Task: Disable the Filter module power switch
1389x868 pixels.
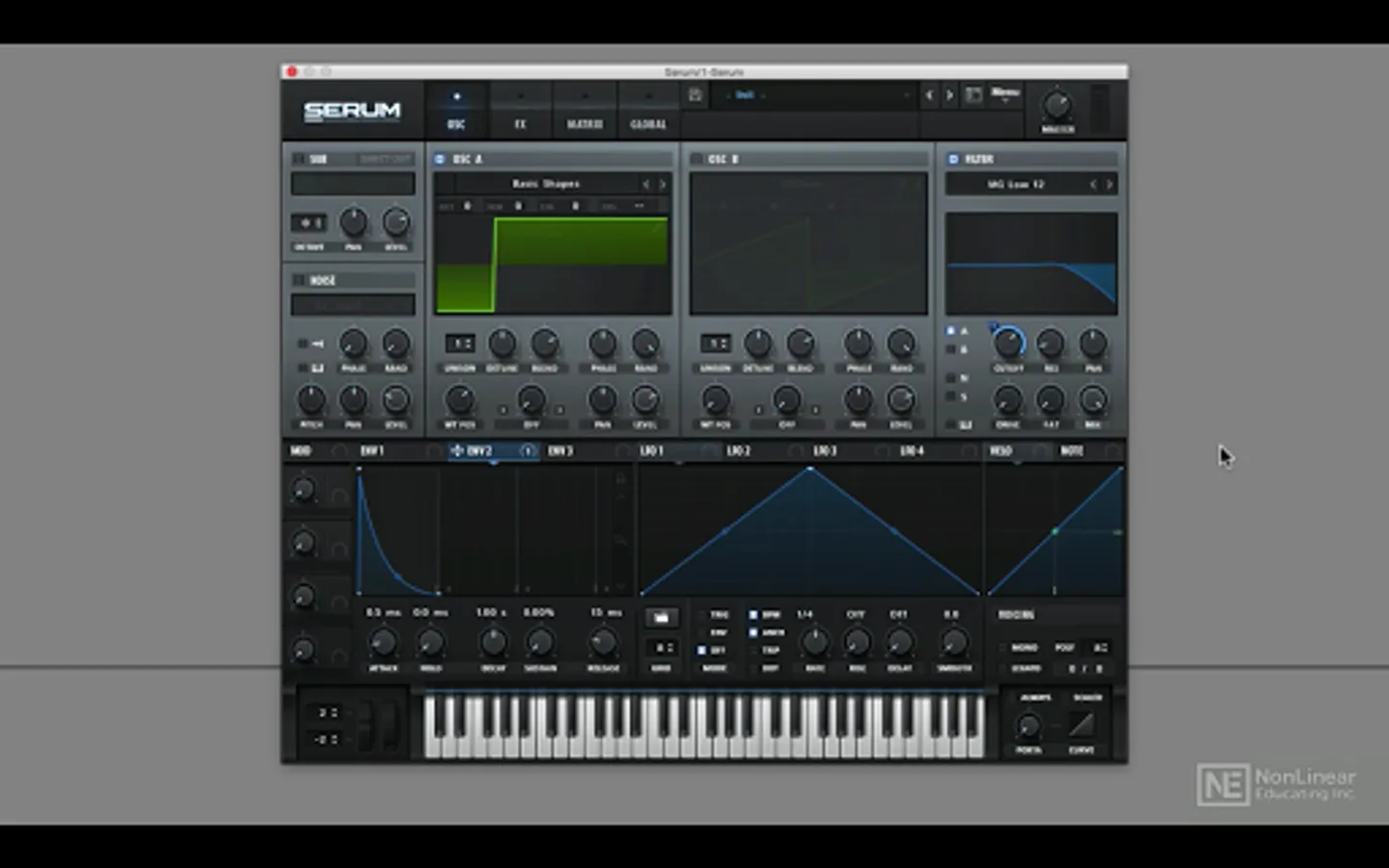Action: [953, 159]
